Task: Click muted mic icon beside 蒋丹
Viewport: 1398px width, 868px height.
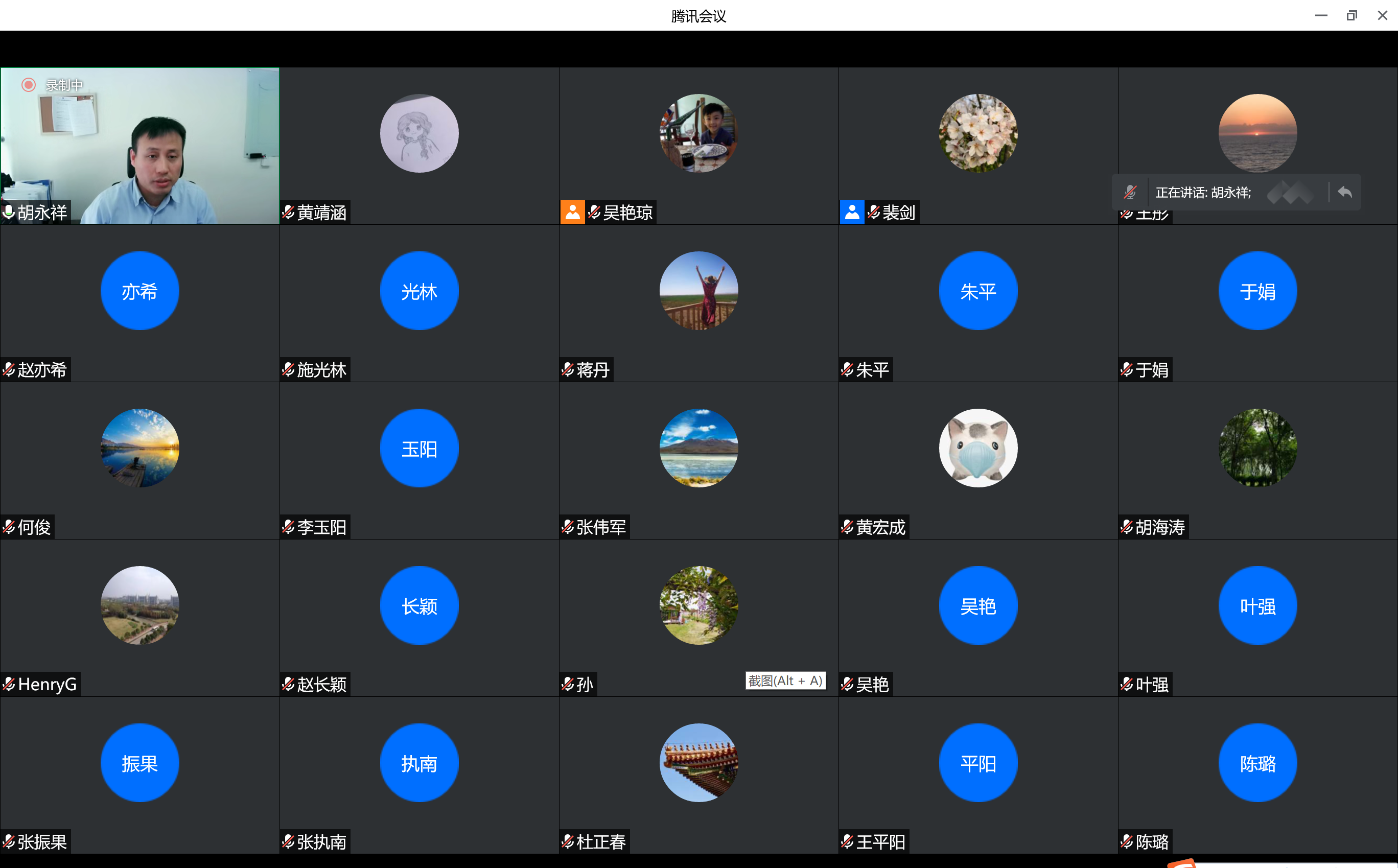Action: point(568,370)
